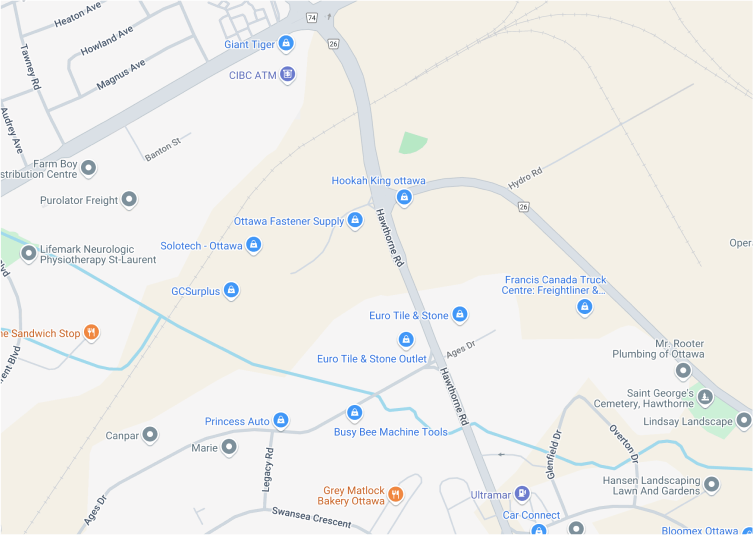Click the Mr. Rooter Plumbing marker
The width and height of the screenshot is (753, 535).
pos(683,371)
